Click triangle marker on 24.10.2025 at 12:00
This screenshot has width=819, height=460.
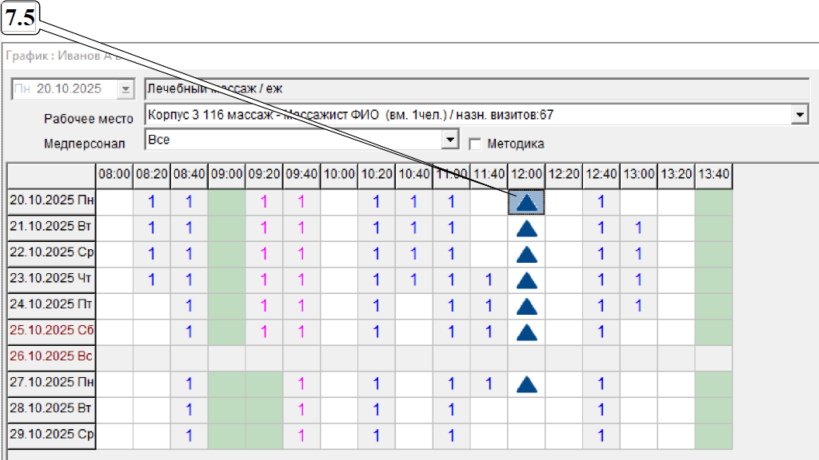point(527,306)
